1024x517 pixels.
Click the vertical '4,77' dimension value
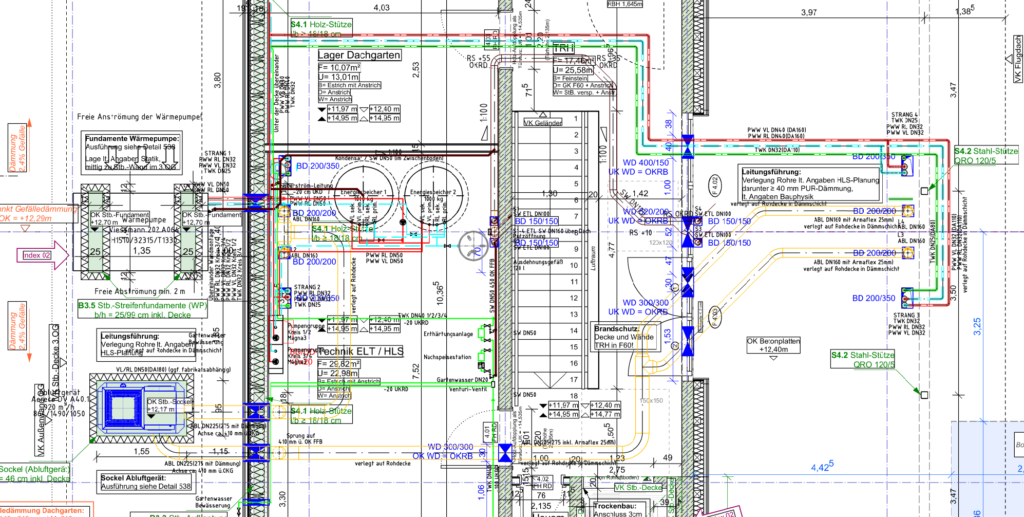point(614,252)
